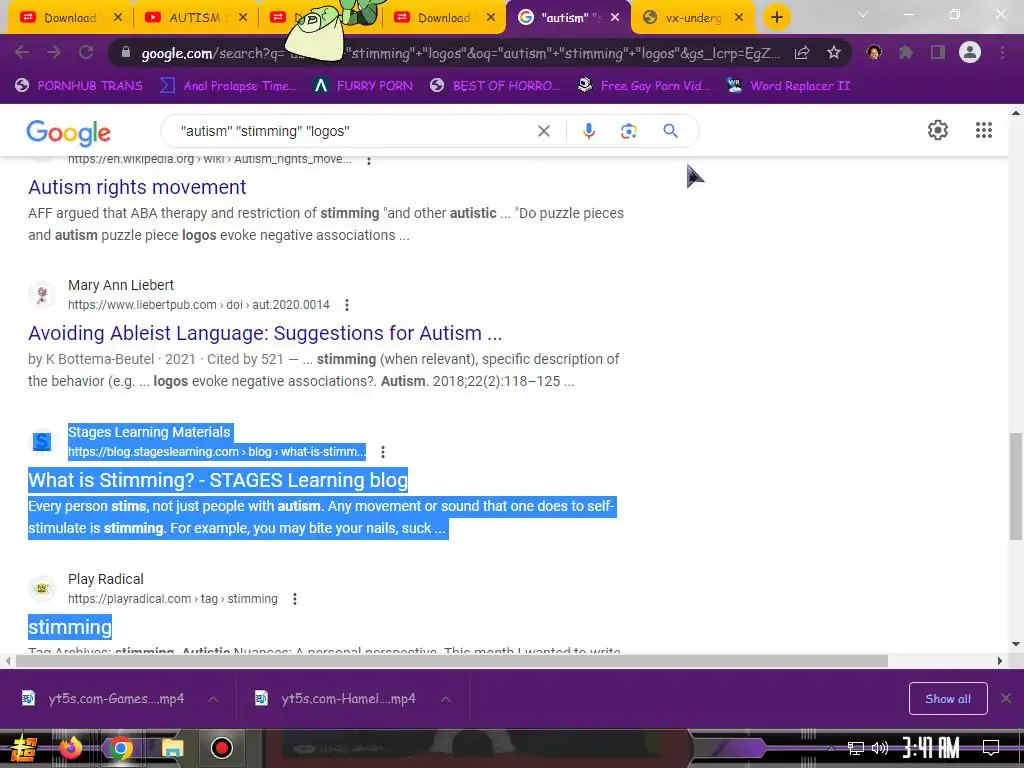Click the right arrow of horizontal scrollbar
This screenshot has height=768, width=1024.
[1000, 661]
